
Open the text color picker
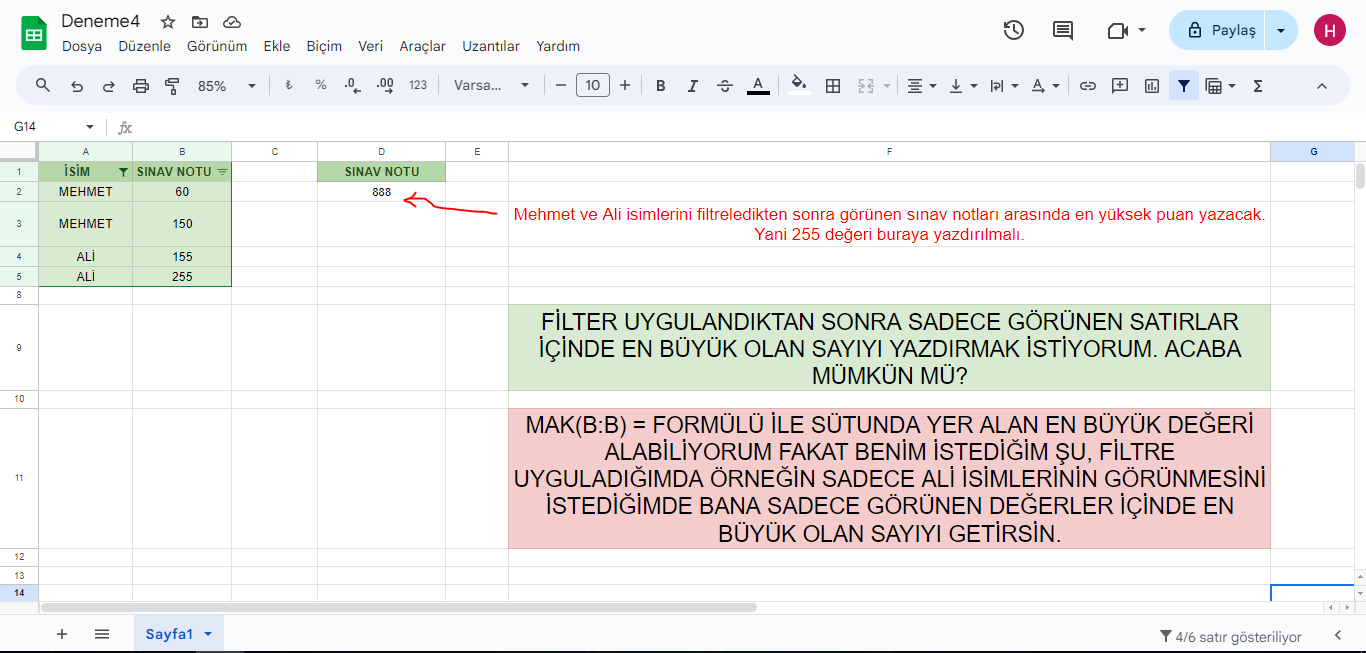pyautogui.click(x=758, y=86)
